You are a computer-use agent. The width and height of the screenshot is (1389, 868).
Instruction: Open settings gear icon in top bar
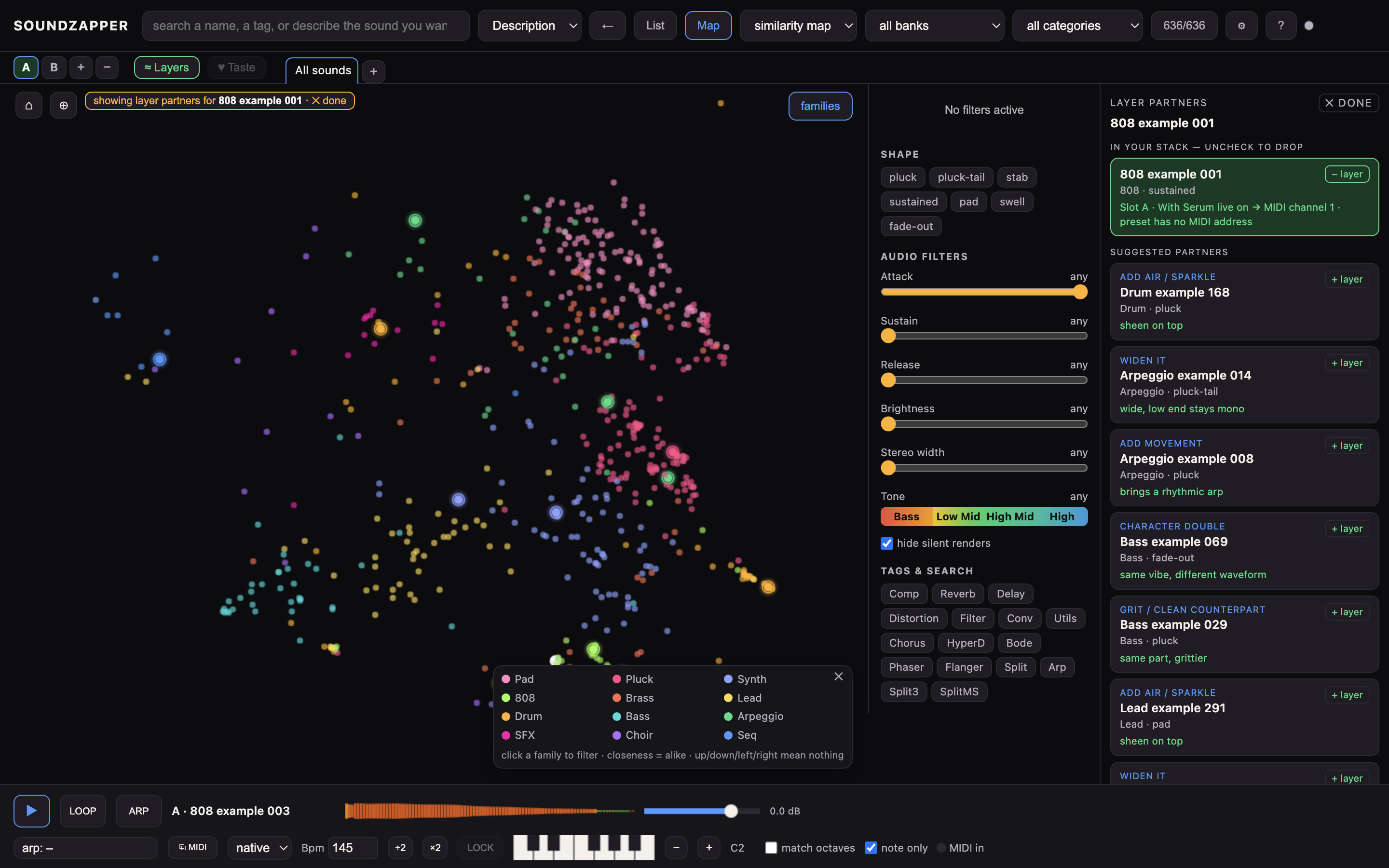[1241, 26]
